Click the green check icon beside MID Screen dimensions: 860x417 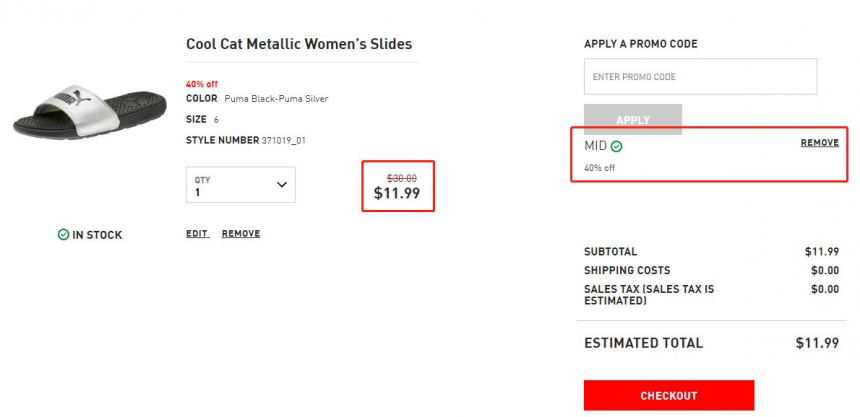pos(616,146)
